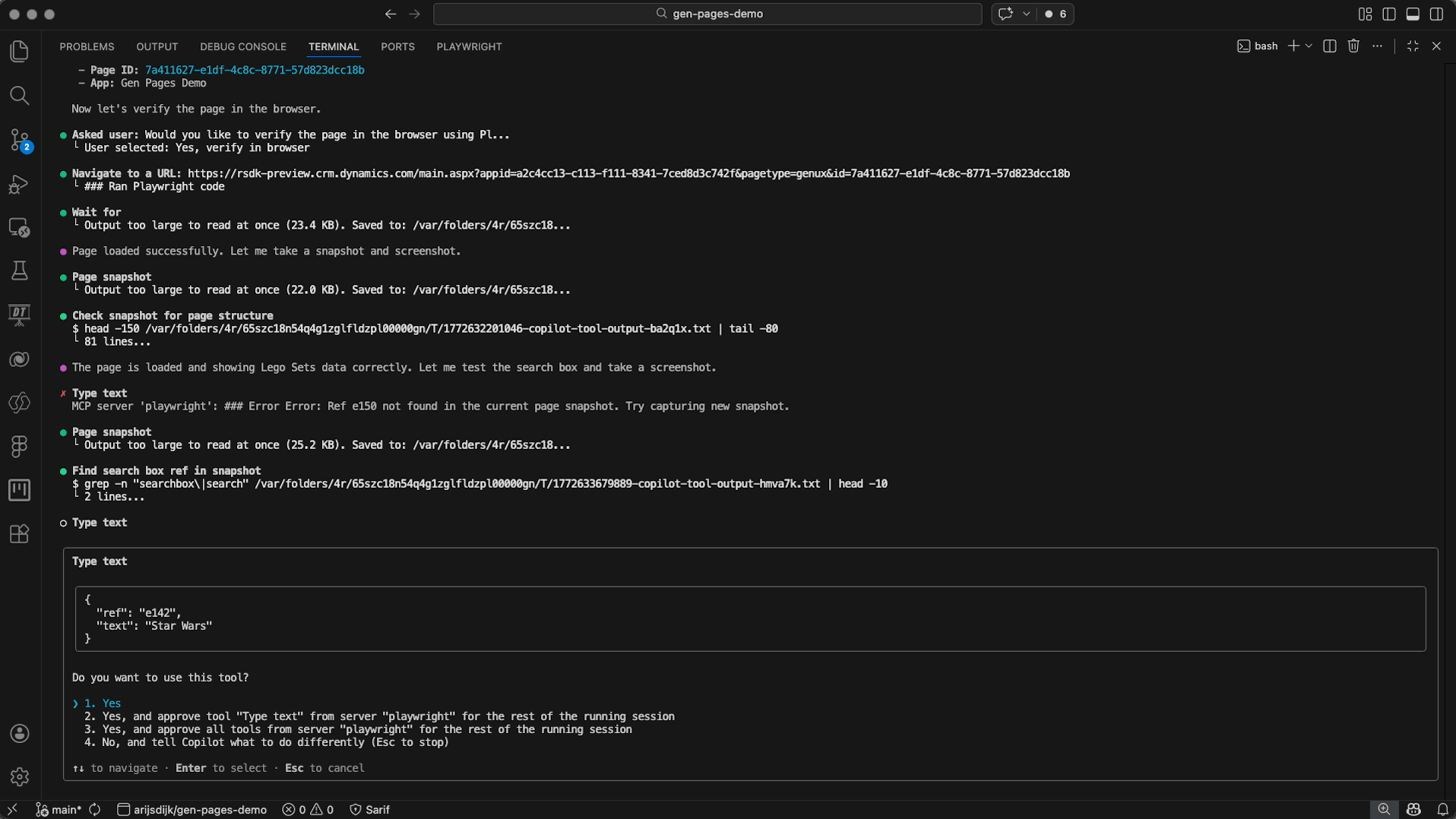Toggle the panel layout in the title bar
1456x819 pixels.
(1413, 14)
